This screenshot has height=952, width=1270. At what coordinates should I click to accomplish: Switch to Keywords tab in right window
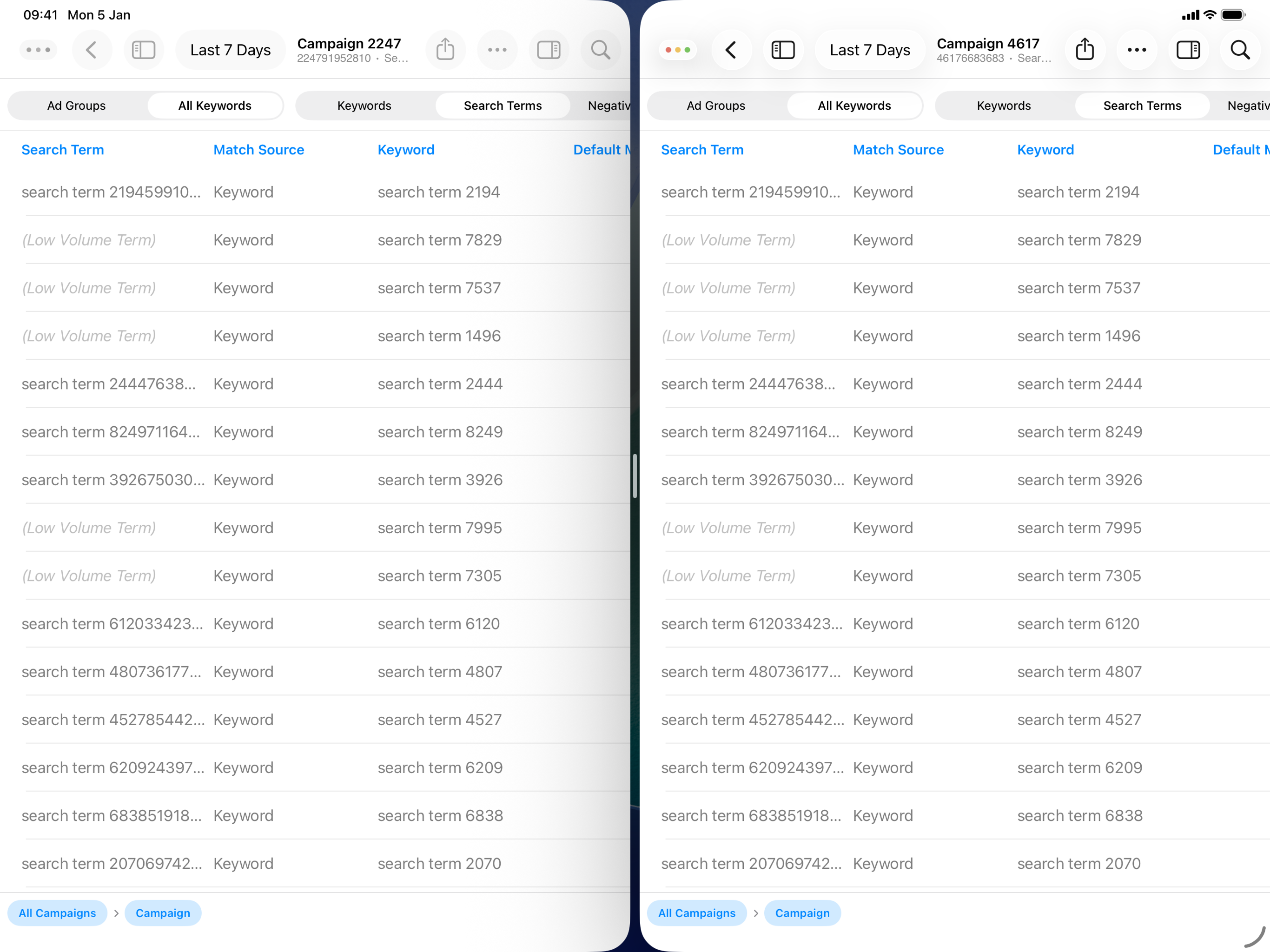pyautogui.click(x=1004, y=106)
